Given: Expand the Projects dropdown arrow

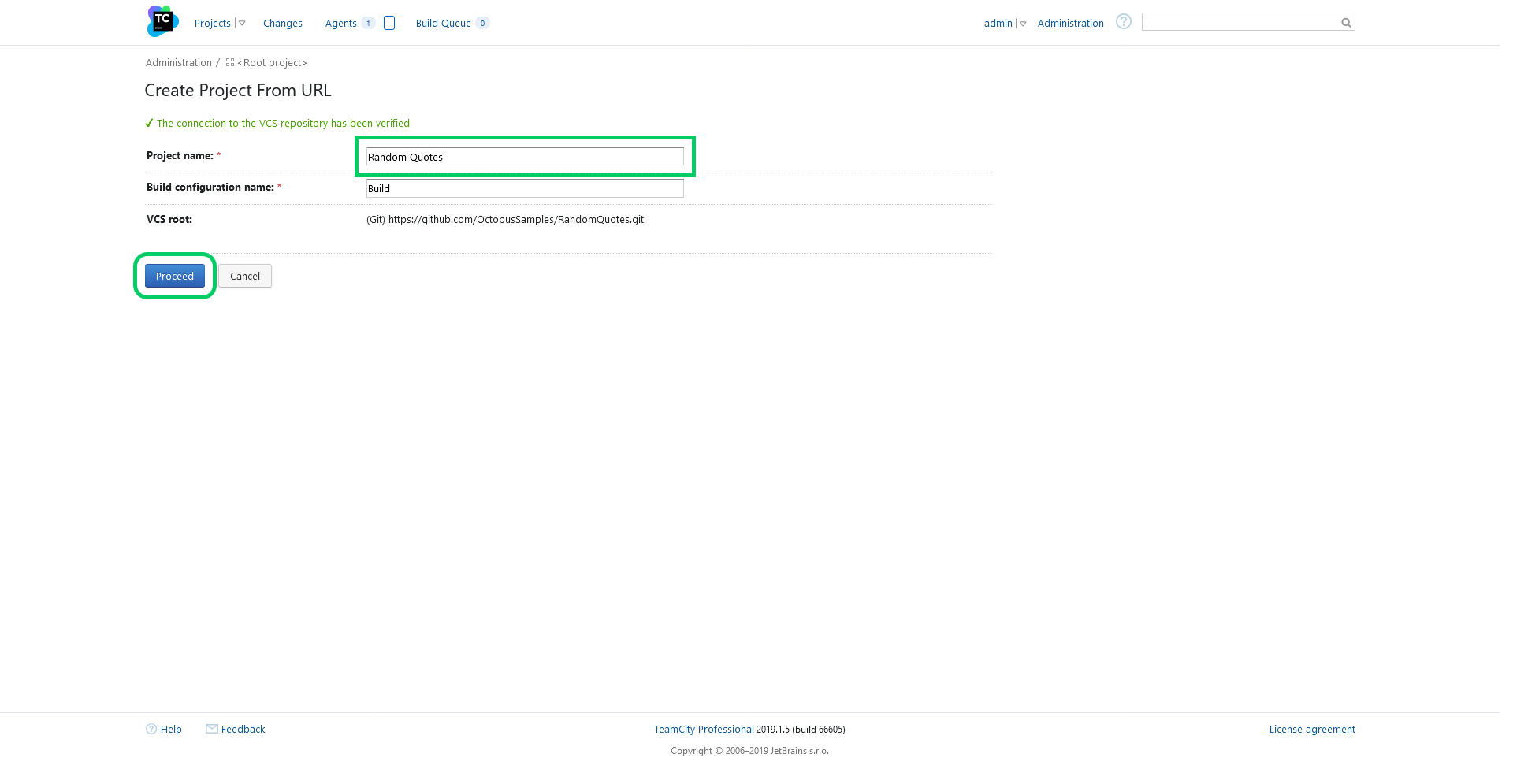Looking at the screenshot, I should 242,24.
